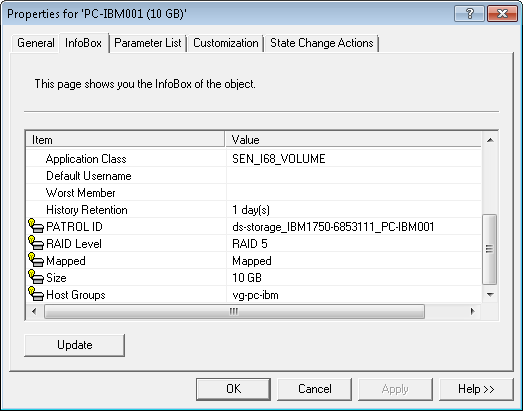This screenshot has height=411, width=523.
Task: Close the Properties dialog with X
Action: (x=502, y=13)
